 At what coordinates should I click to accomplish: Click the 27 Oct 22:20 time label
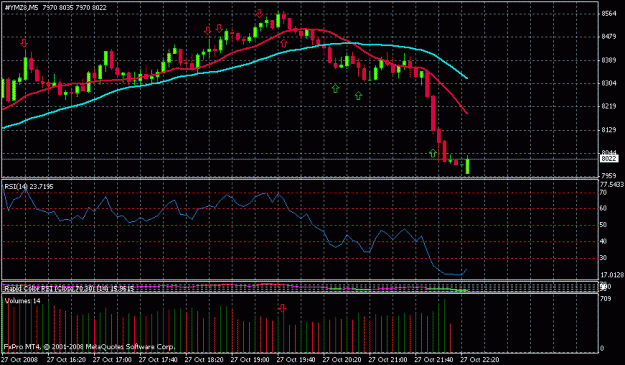480,359
